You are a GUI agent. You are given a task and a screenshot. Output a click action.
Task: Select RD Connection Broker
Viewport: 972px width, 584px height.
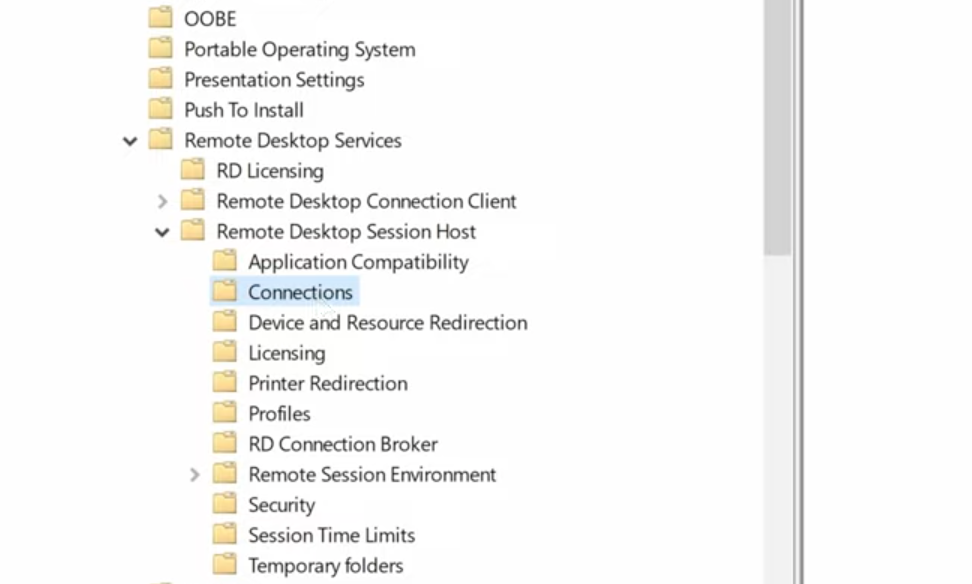pyautogui.click(x=342, y=444)
